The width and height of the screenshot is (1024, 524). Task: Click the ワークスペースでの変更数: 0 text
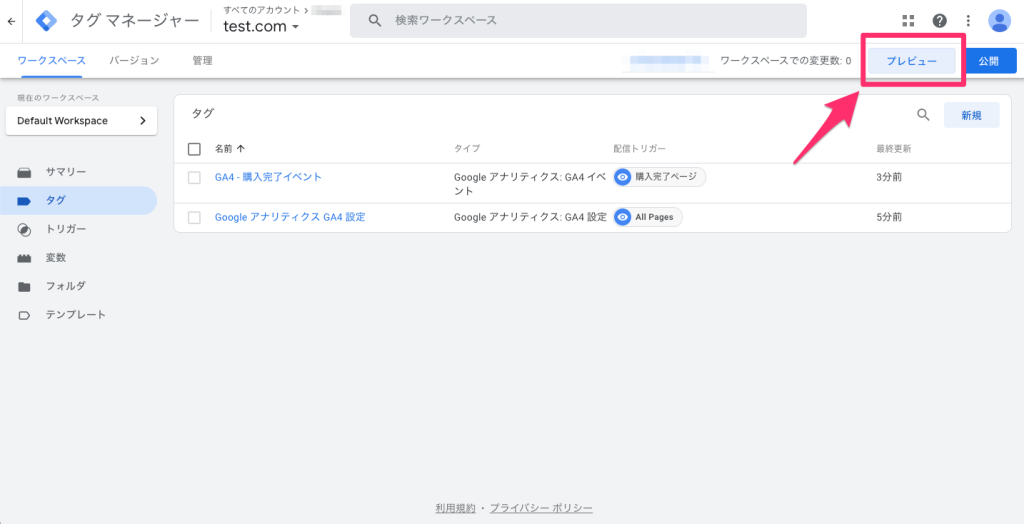click(785, 61)
